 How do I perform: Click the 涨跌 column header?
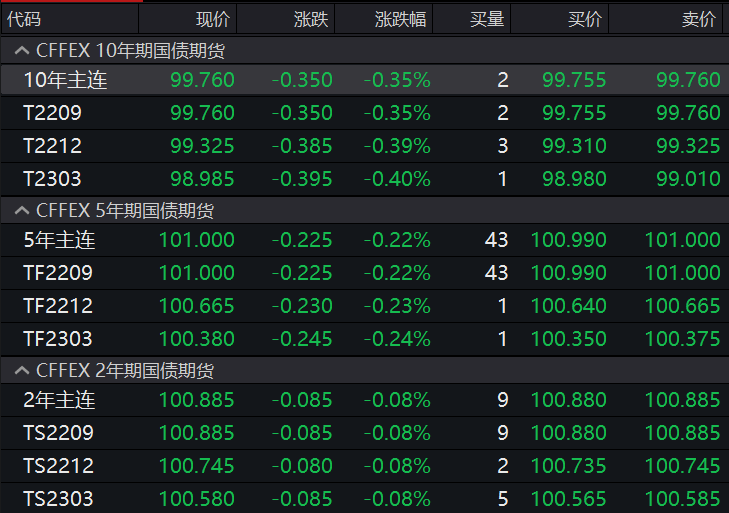pos(310,19)
